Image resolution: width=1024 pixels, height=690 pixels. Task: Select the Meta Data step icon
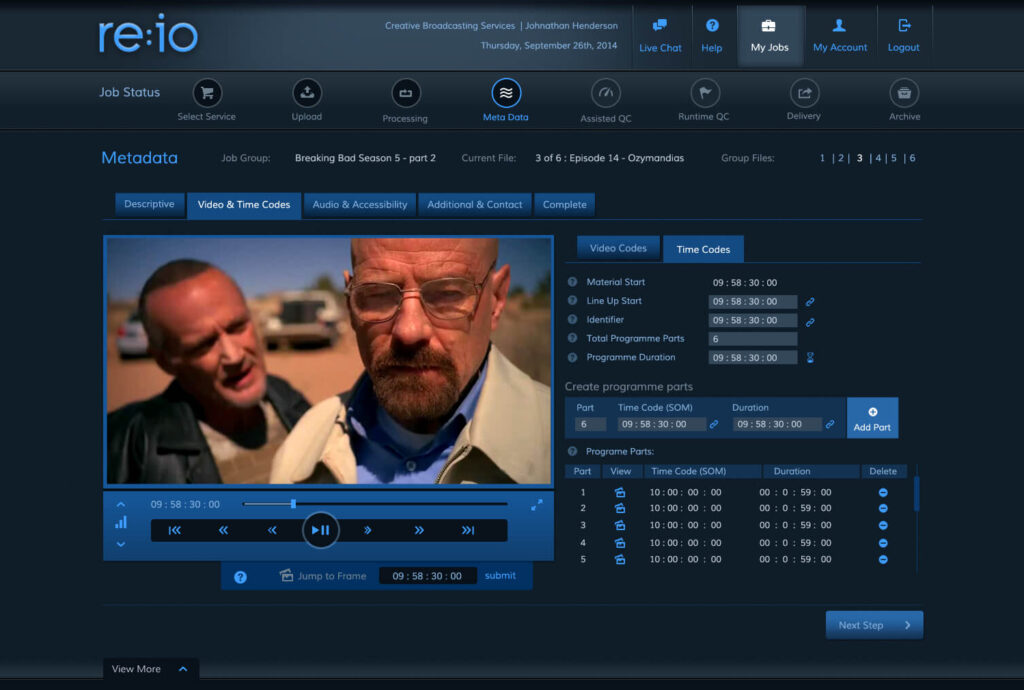tap(506, 93)
